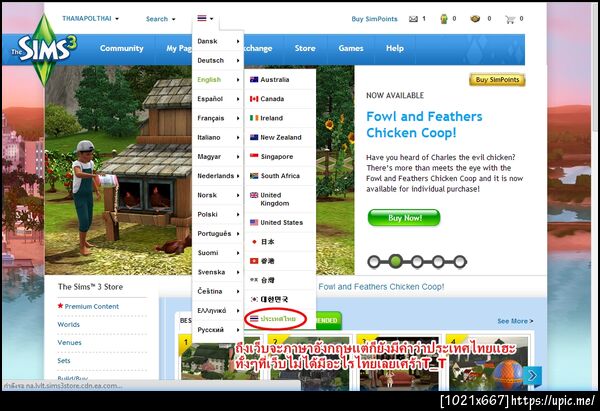This screenshot has width=600, height=411.
Task: Click the South Korea flag icon
Action: [x=254, y=299]
